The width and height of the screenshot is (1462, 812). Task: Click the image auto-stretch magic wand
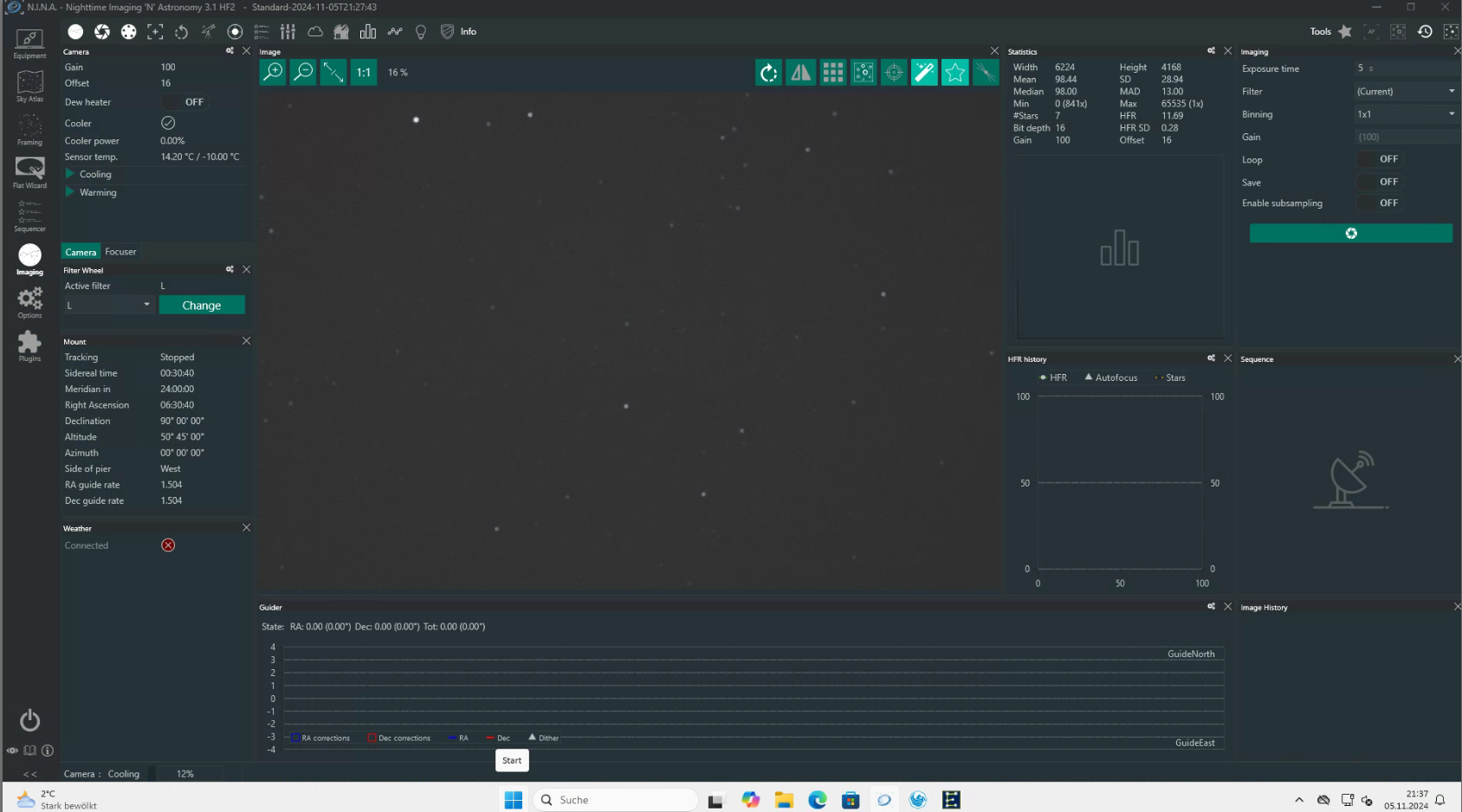[924, 72]
